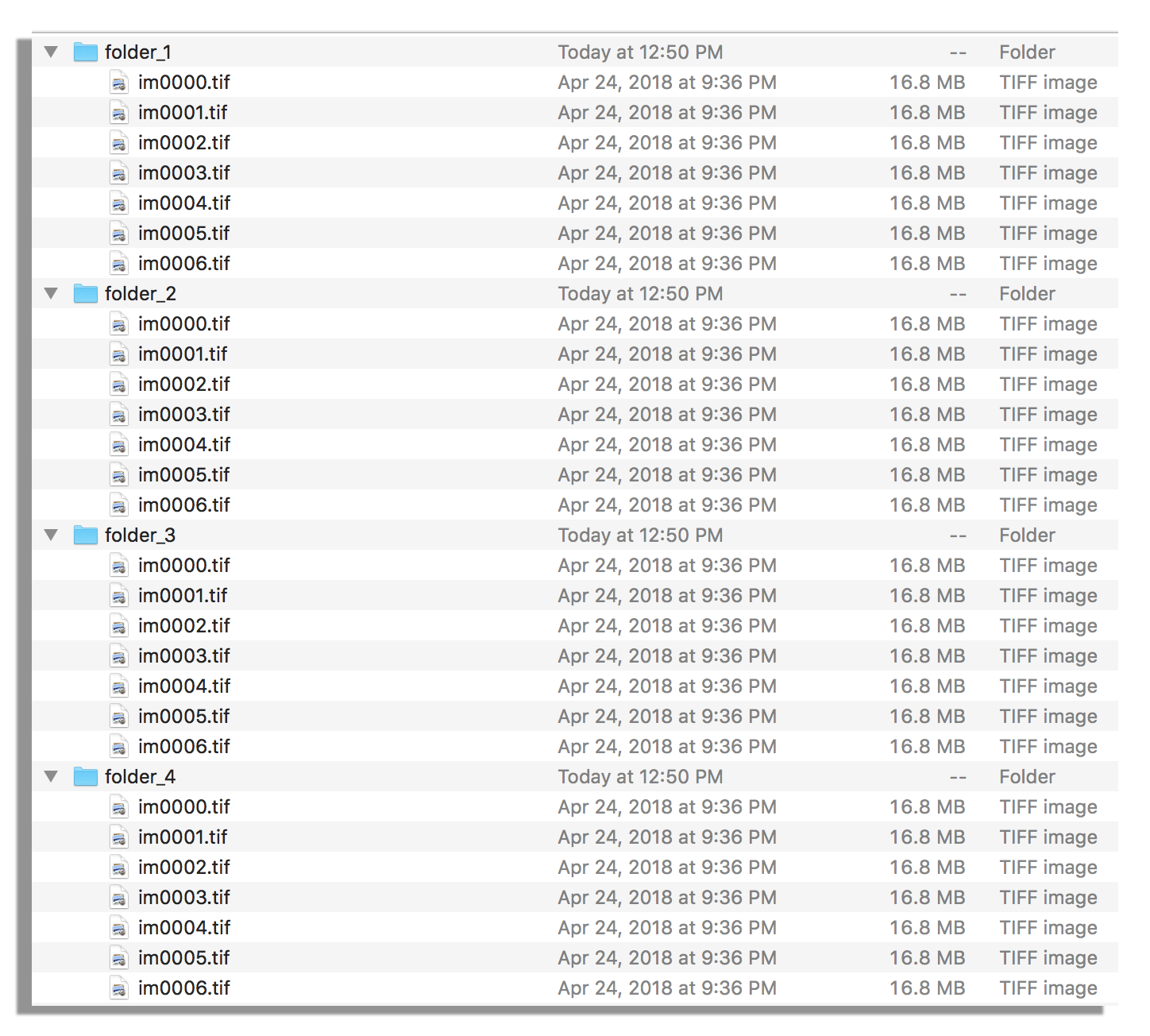Select im0004.tif name in folder_3
Viewport: 1150px width, 1036px height.
click(183, 686)
